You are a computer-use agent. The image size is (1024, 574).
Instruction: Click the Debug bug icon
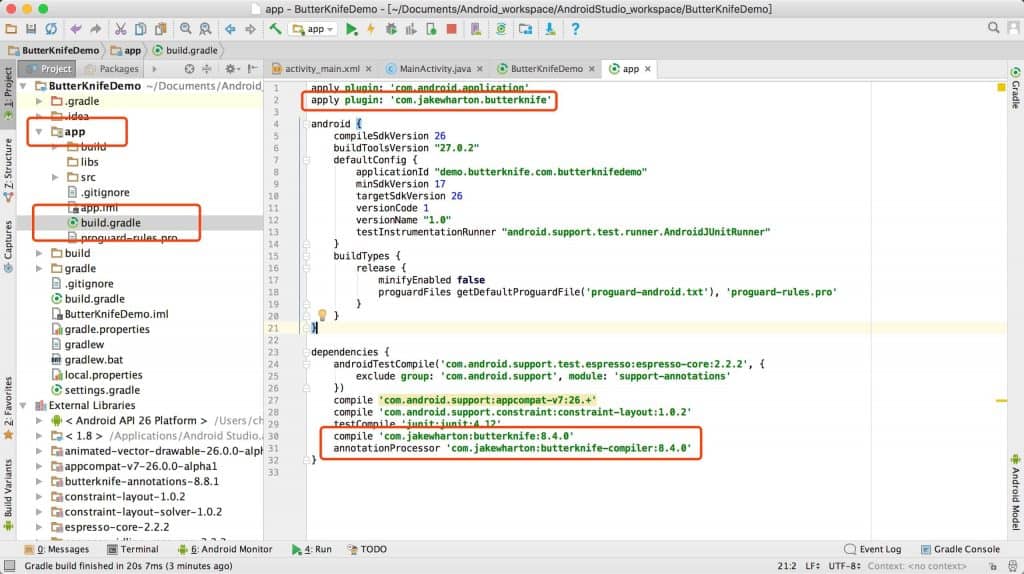coord(391,29)
